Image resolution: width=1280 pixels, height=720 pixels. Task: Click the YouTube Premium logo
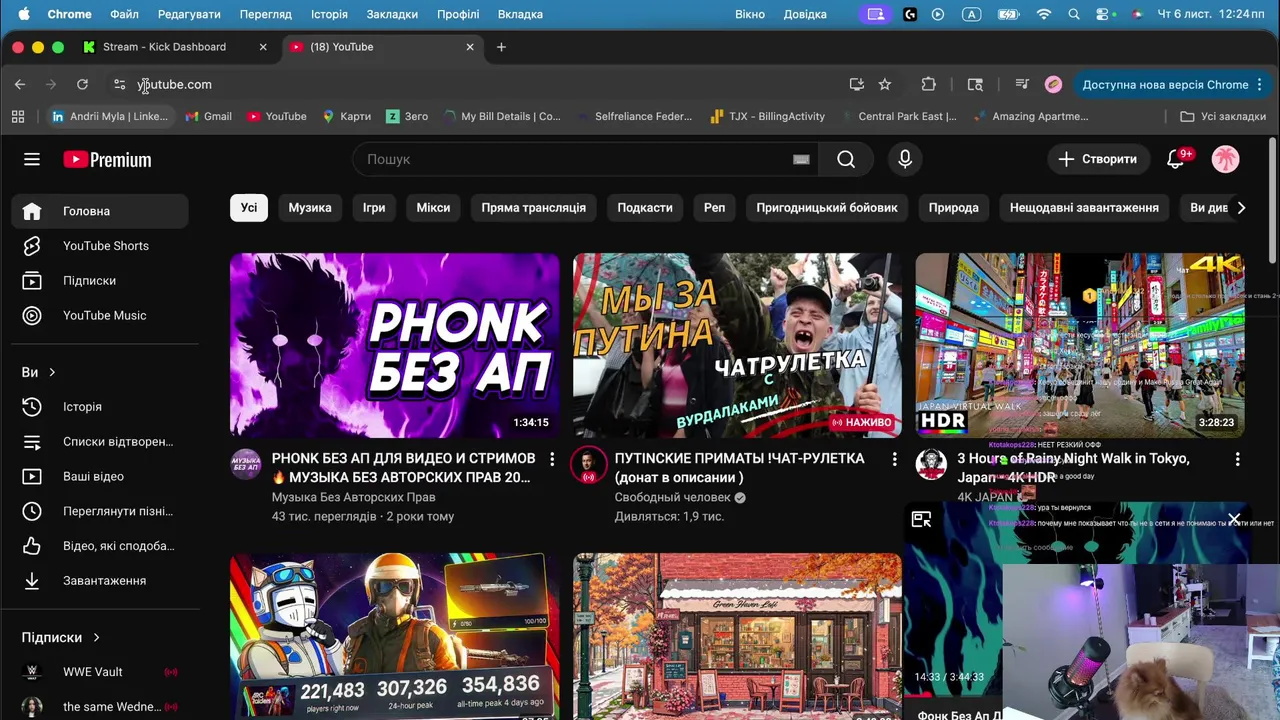click(107, 159)
